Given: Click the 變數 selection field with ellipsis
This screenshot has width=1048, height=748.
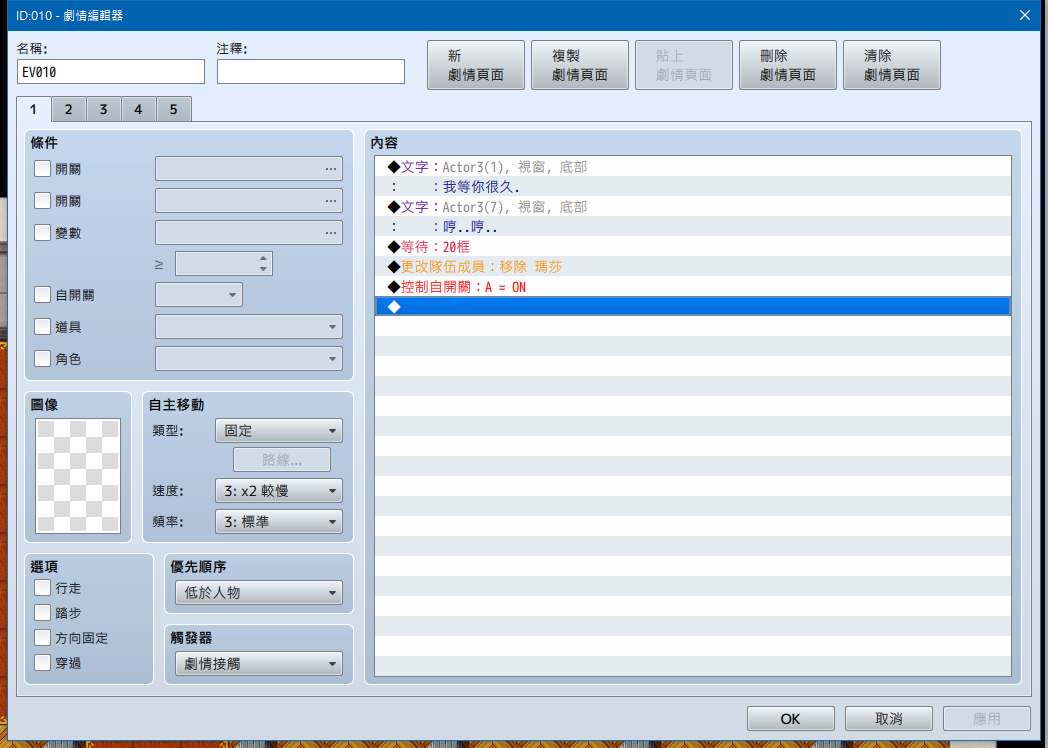Looking at the screenshot, I should click(249, 233).
